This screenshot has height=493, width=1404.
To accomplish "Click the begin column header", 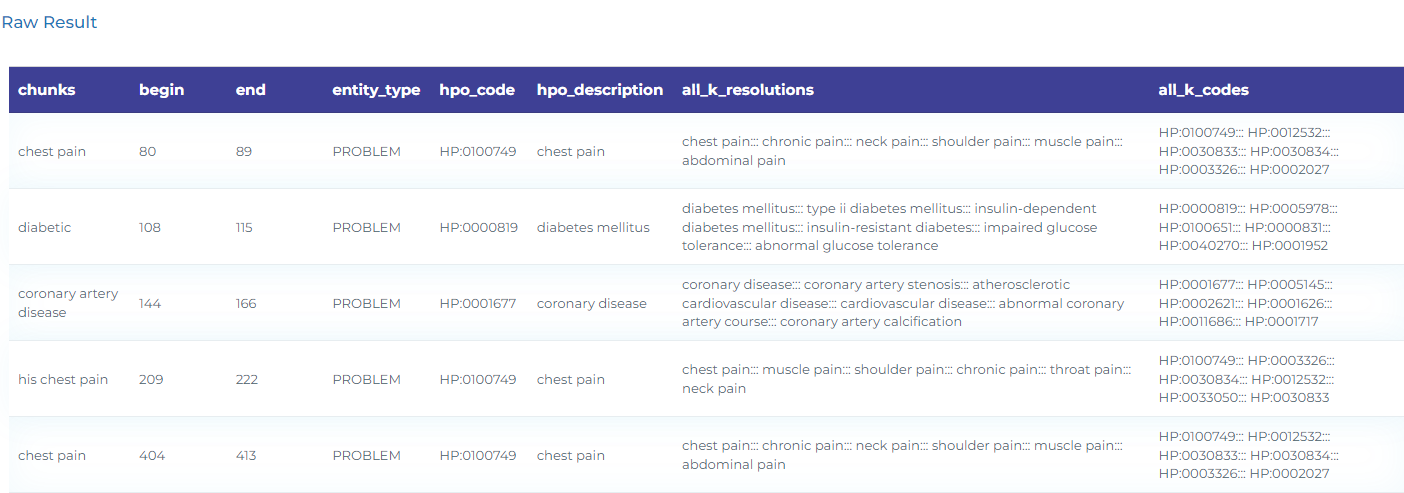I will click(x=161, y=90).
